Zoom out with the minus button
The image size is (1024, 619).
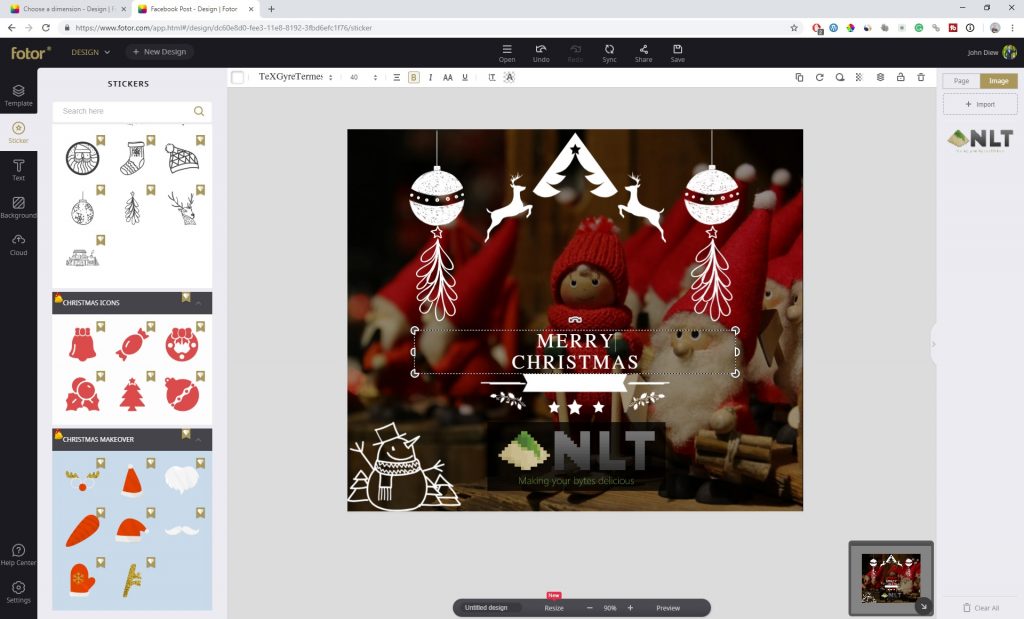pyautogui.click(x=590, y=608)
